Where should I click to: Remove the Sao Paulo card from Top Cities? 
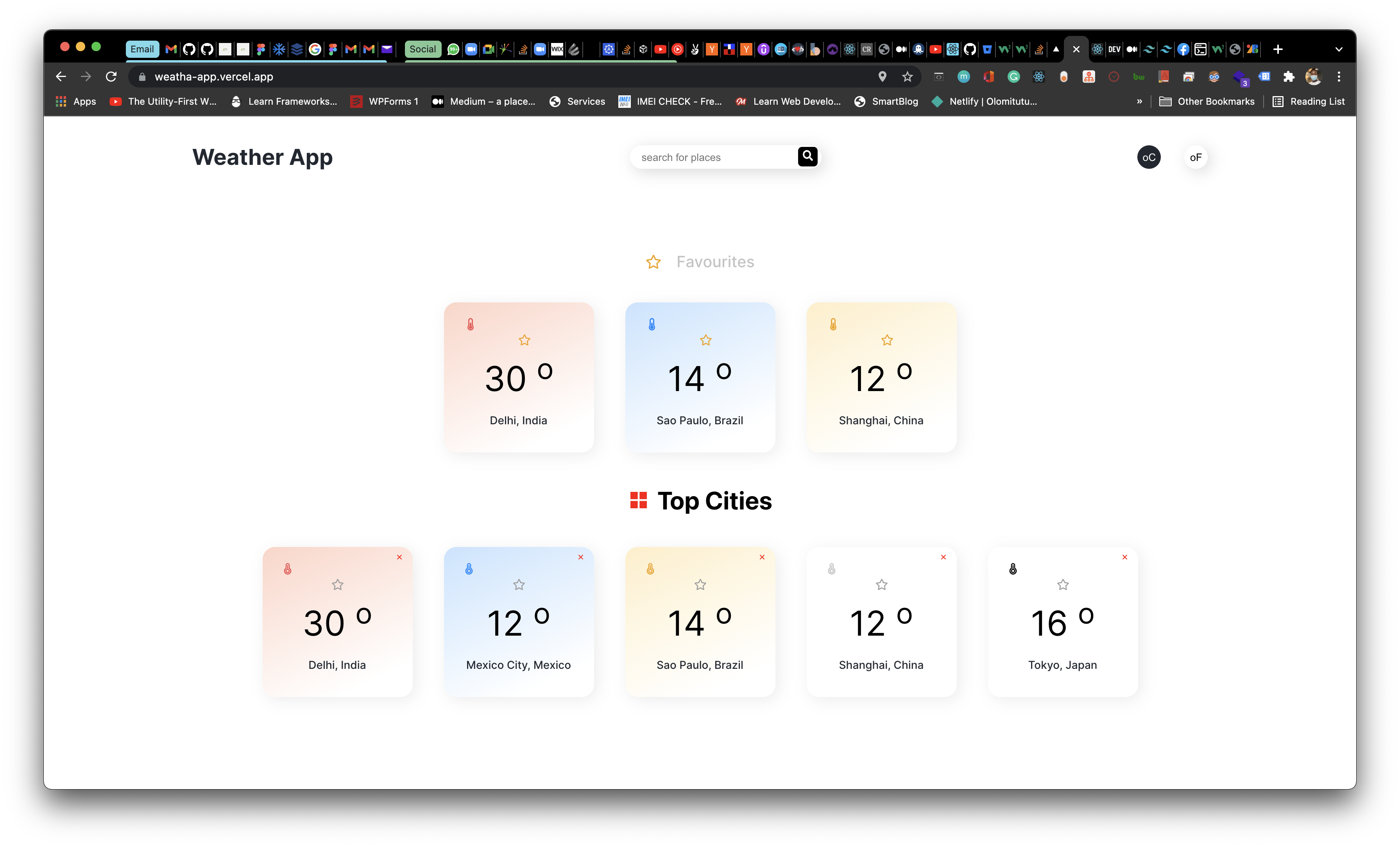point(762,557)
